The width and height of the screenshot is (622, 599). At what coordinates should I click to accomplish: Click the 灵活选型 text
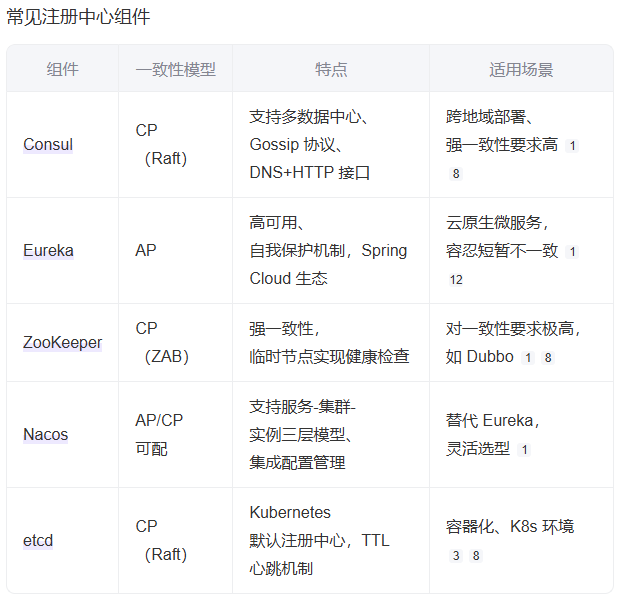[x=478, y=449]
